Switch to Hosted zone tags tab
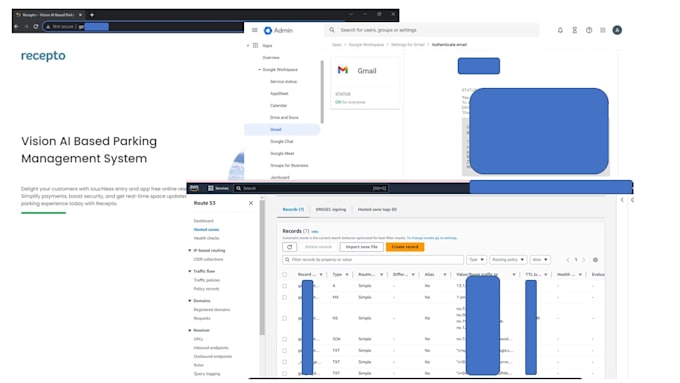680x383 pixels. (x=377, y=210)
